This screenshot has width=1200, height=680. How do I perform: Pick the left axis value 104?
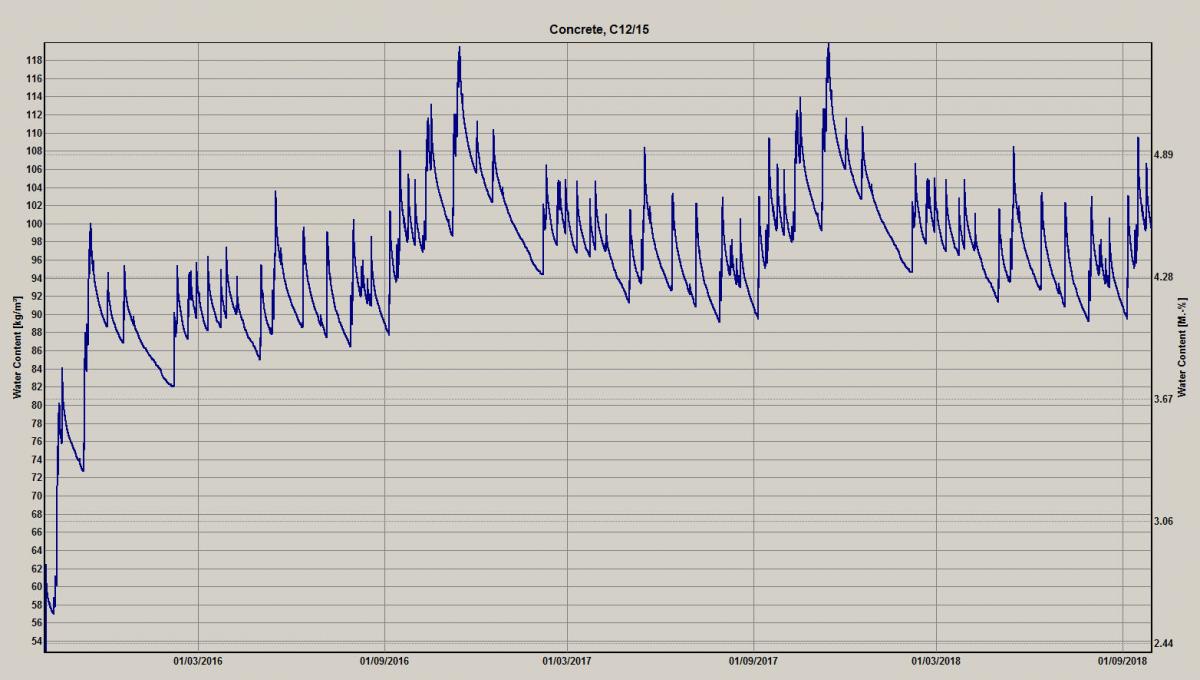[x=33, y=187]
